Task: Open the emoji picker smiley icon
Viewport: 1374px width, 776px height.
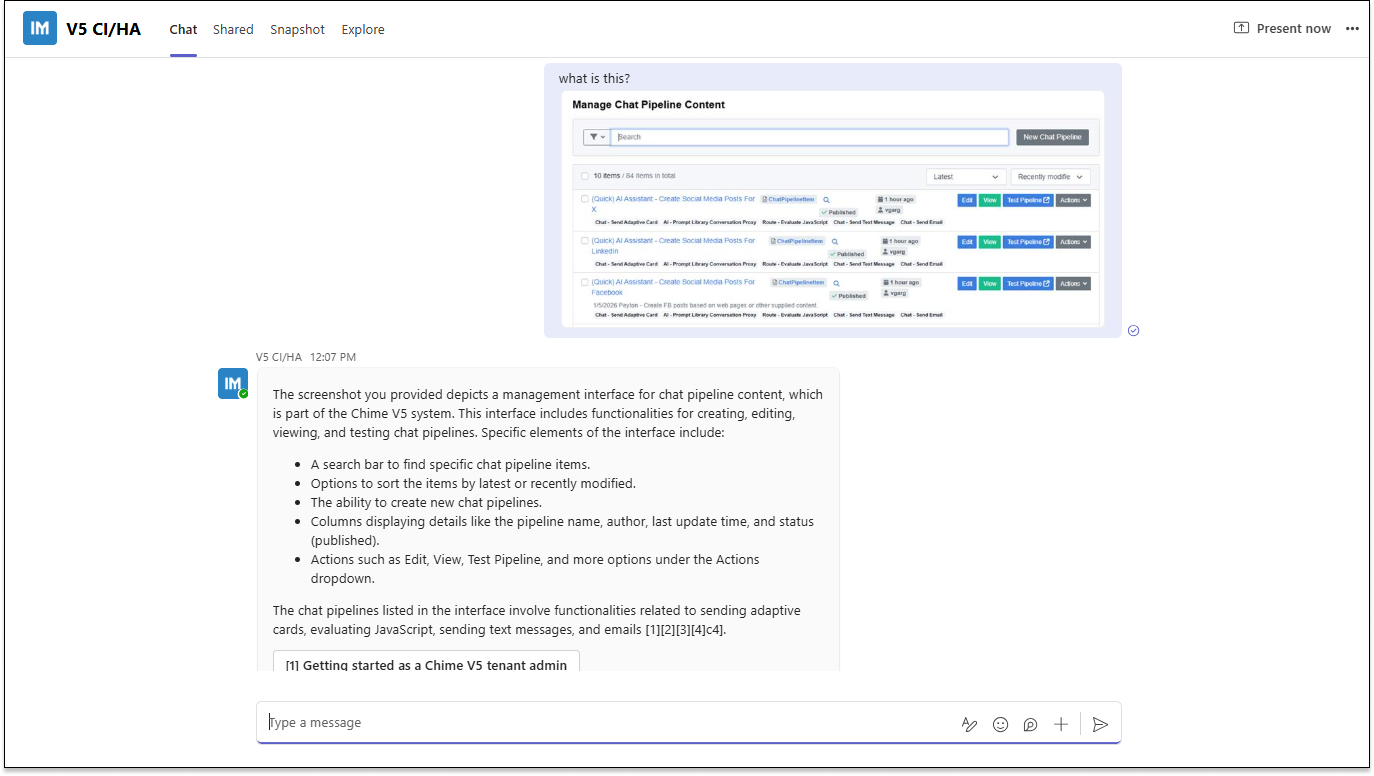Action: coord(1000,724)
